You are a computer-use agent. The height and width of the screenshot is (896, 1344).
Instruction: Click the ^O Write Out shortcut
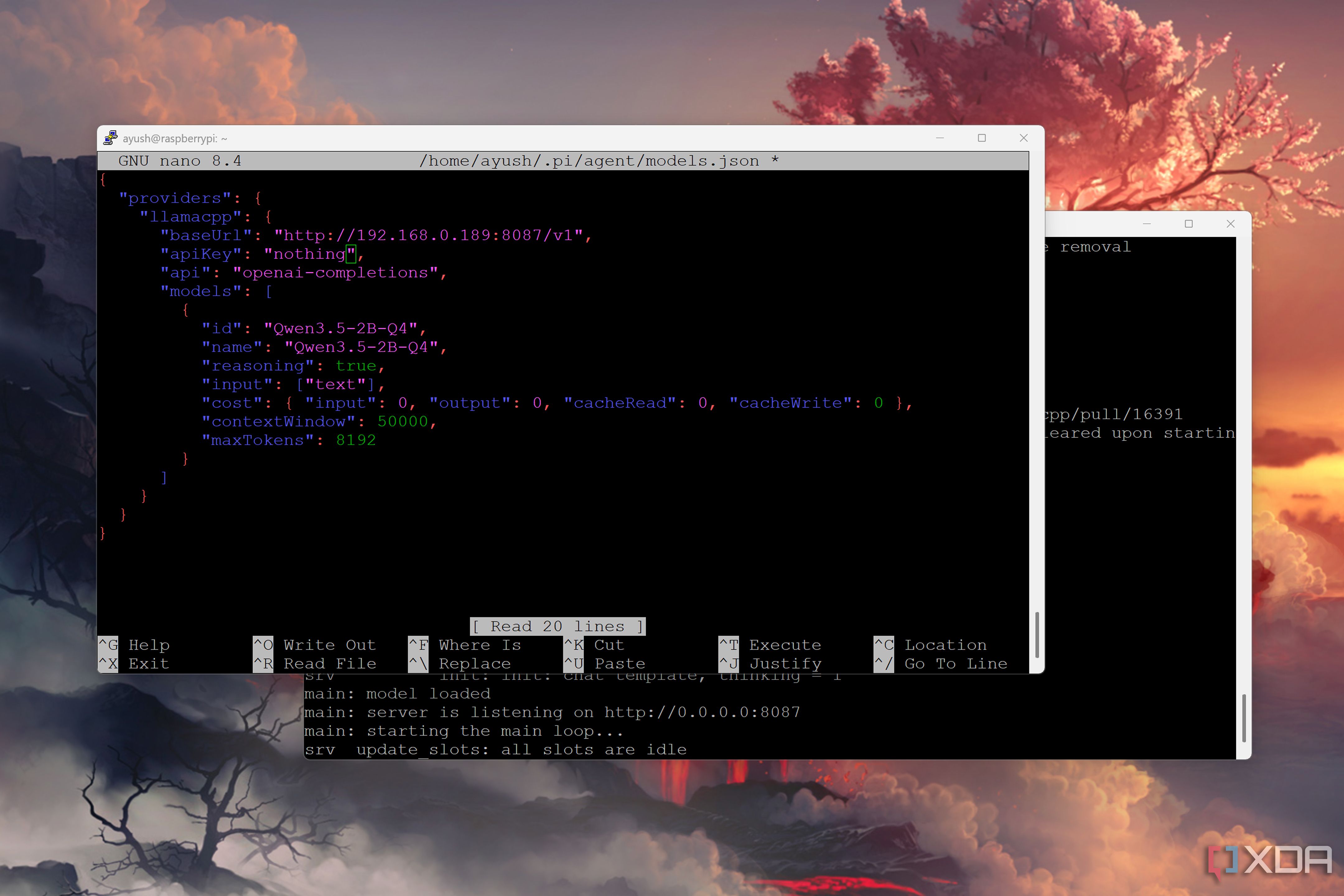(x=315, y=645)
